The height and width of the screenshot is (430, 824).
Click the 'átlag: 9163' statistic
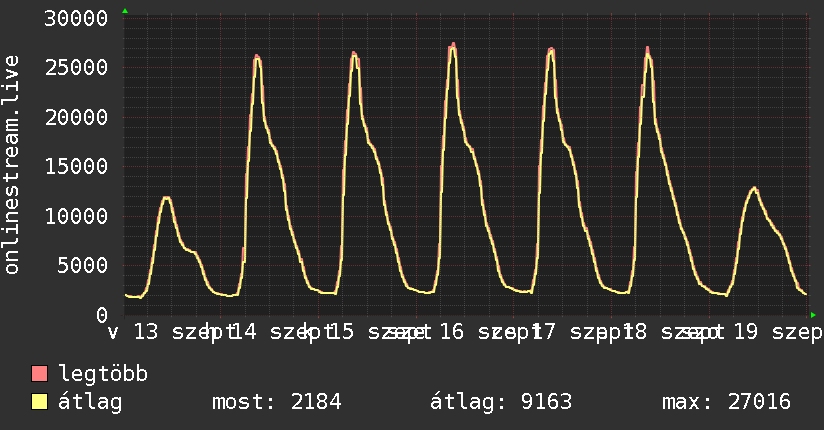[501, 402]
